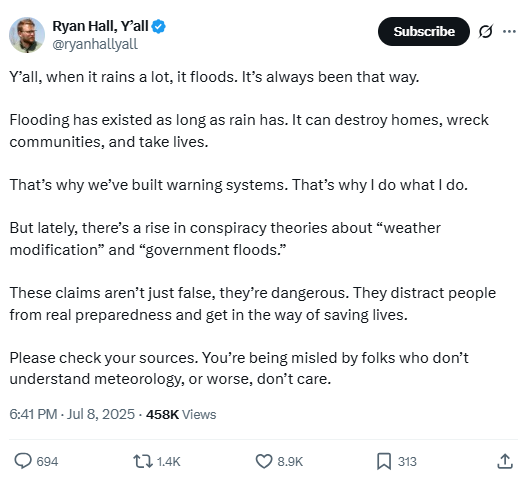Image resolution: width=524 pixels, height=481 pixels.
Task: Reply using the speech bubble icon
Action: (x=23, y=461)
